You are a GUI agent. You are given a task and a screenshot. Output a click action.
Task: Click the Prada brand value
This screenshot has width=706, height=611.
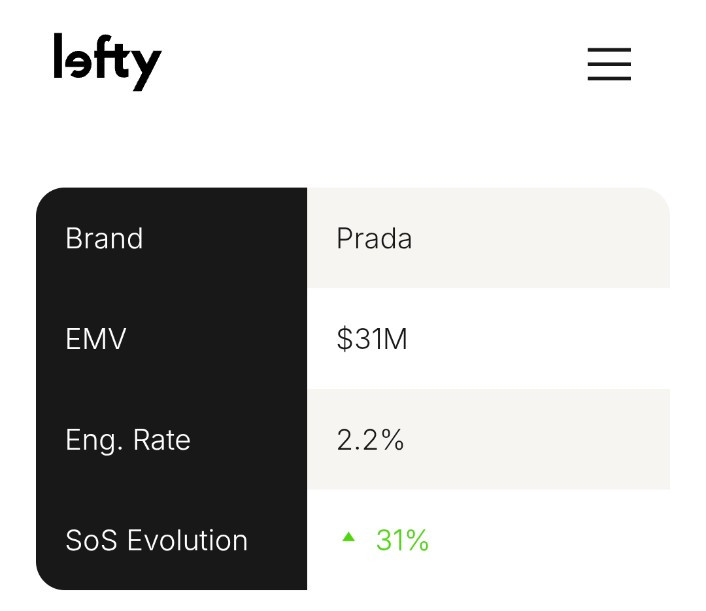pyautogui.click(x=374, y=238)
